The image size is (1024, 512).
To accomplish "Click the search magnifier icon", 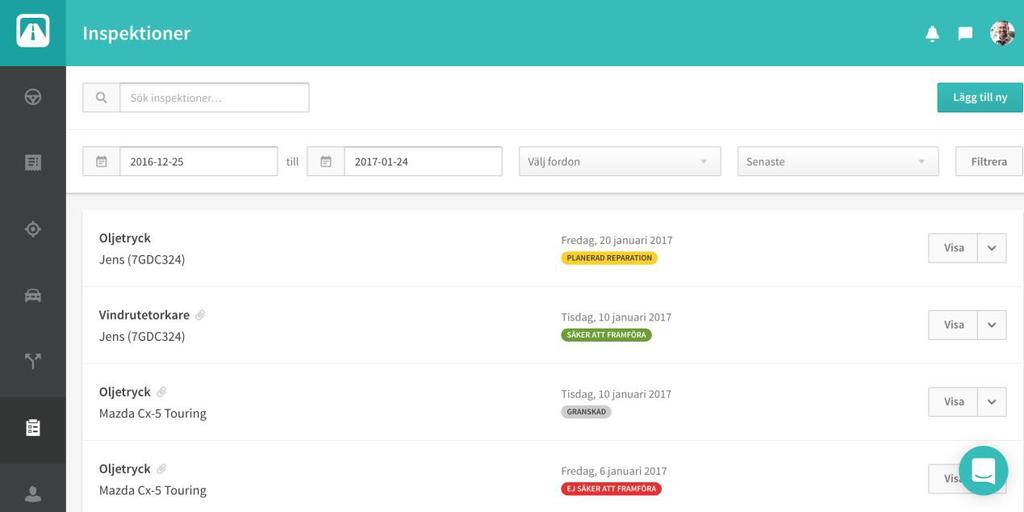I will [x=101, y=97].
